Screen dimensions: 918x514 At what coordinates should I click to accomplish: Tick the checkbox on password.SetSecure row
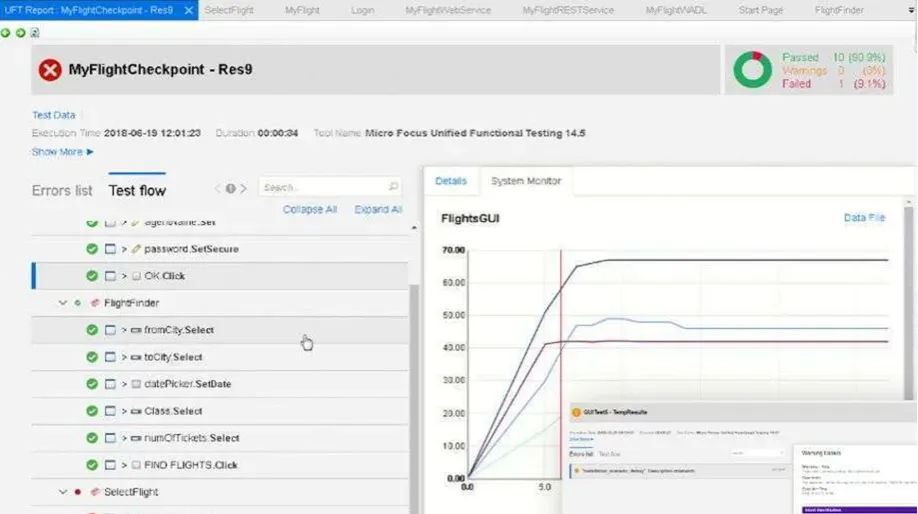[110, 249]
